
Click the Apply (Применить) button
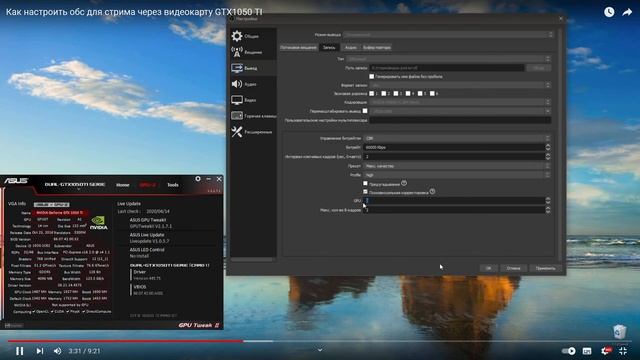coord(545,268)
